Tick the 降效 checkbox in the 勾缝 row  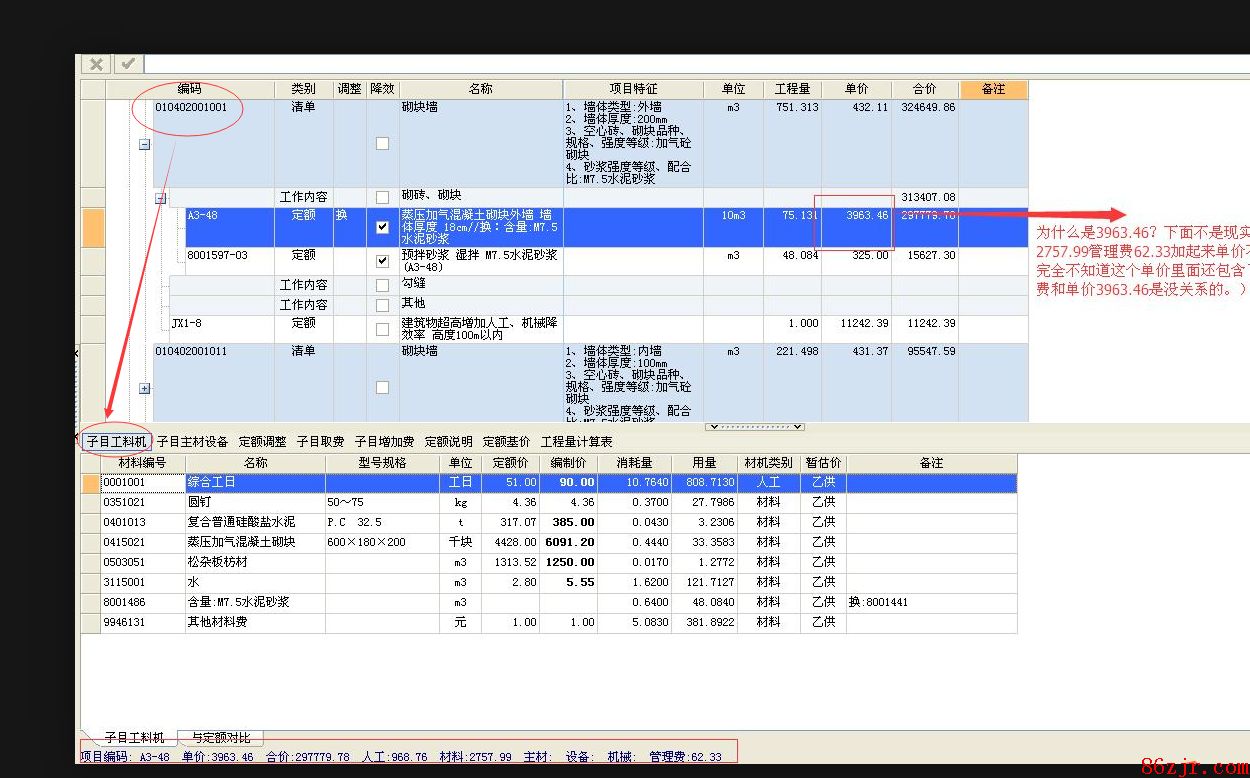(x=382, y=285)
